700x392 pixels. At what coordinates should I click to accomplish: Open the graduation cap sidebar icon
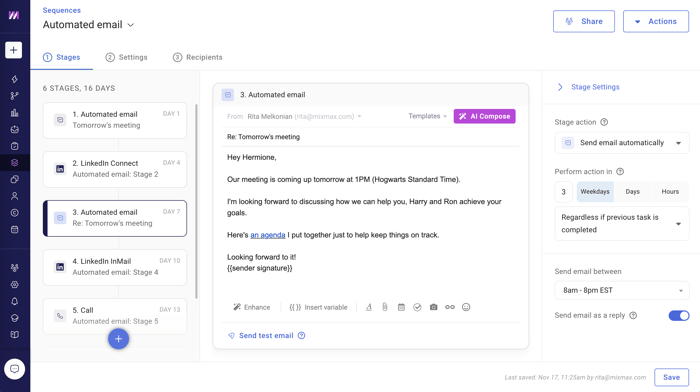(14, 318)
